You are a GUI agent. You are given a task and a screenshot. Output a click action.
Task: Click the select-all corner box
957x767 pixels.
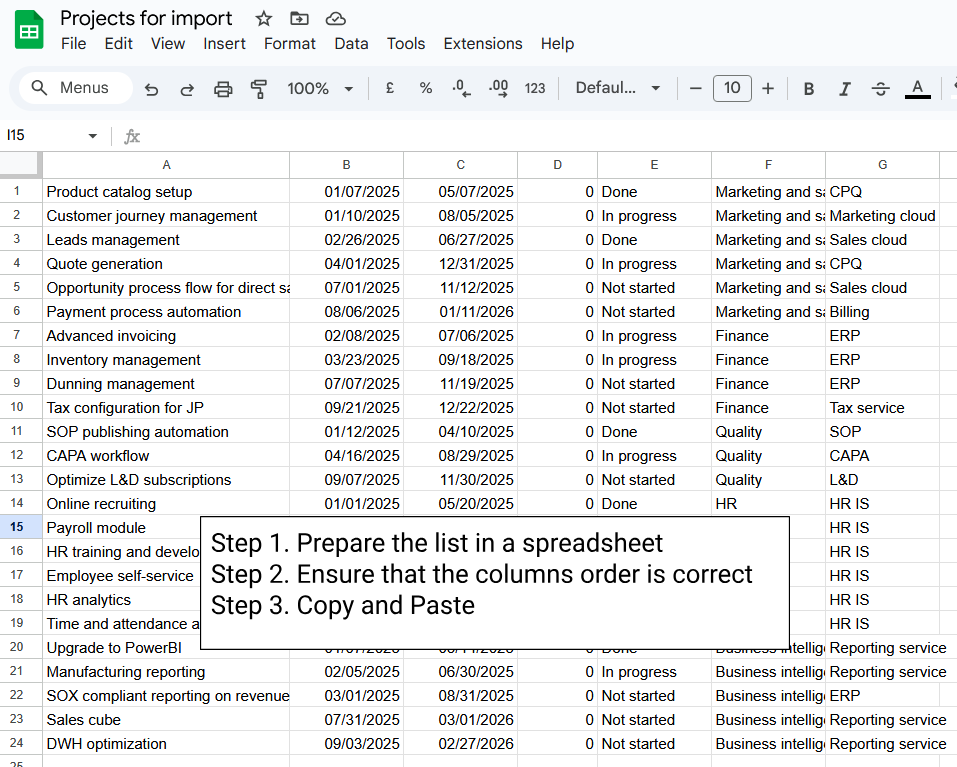[20, 165]
